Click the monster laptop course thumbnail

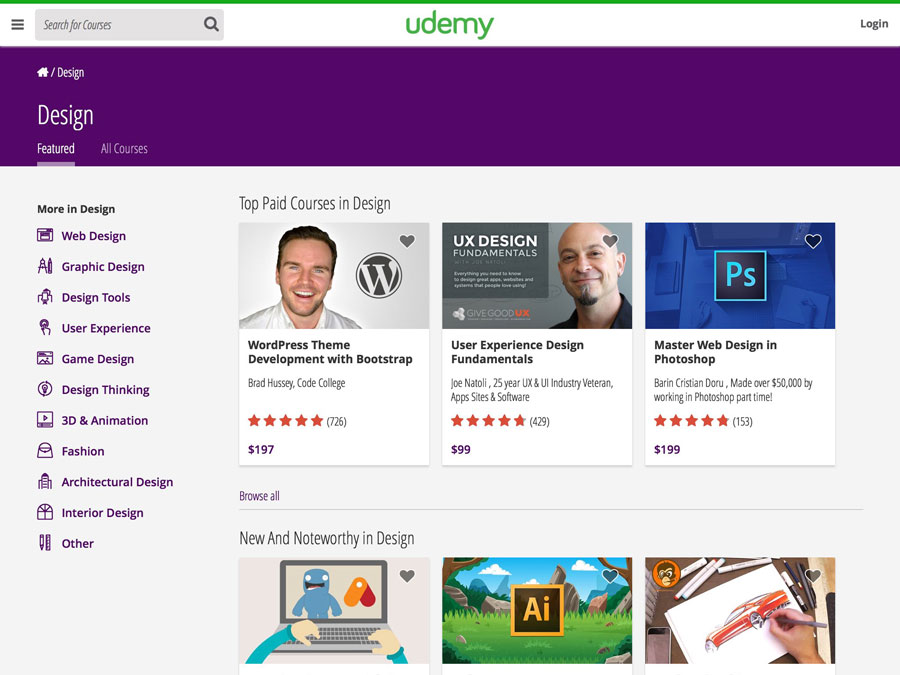334,611
